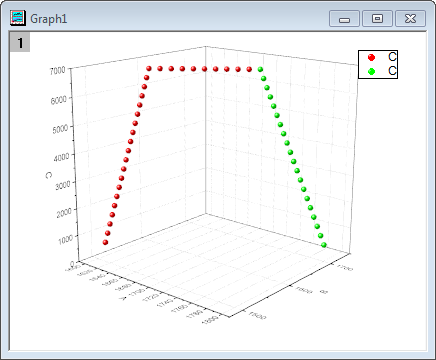Click the red legend symbol
The height and width of the screenshot is (360, 436).
pos(371,57)
